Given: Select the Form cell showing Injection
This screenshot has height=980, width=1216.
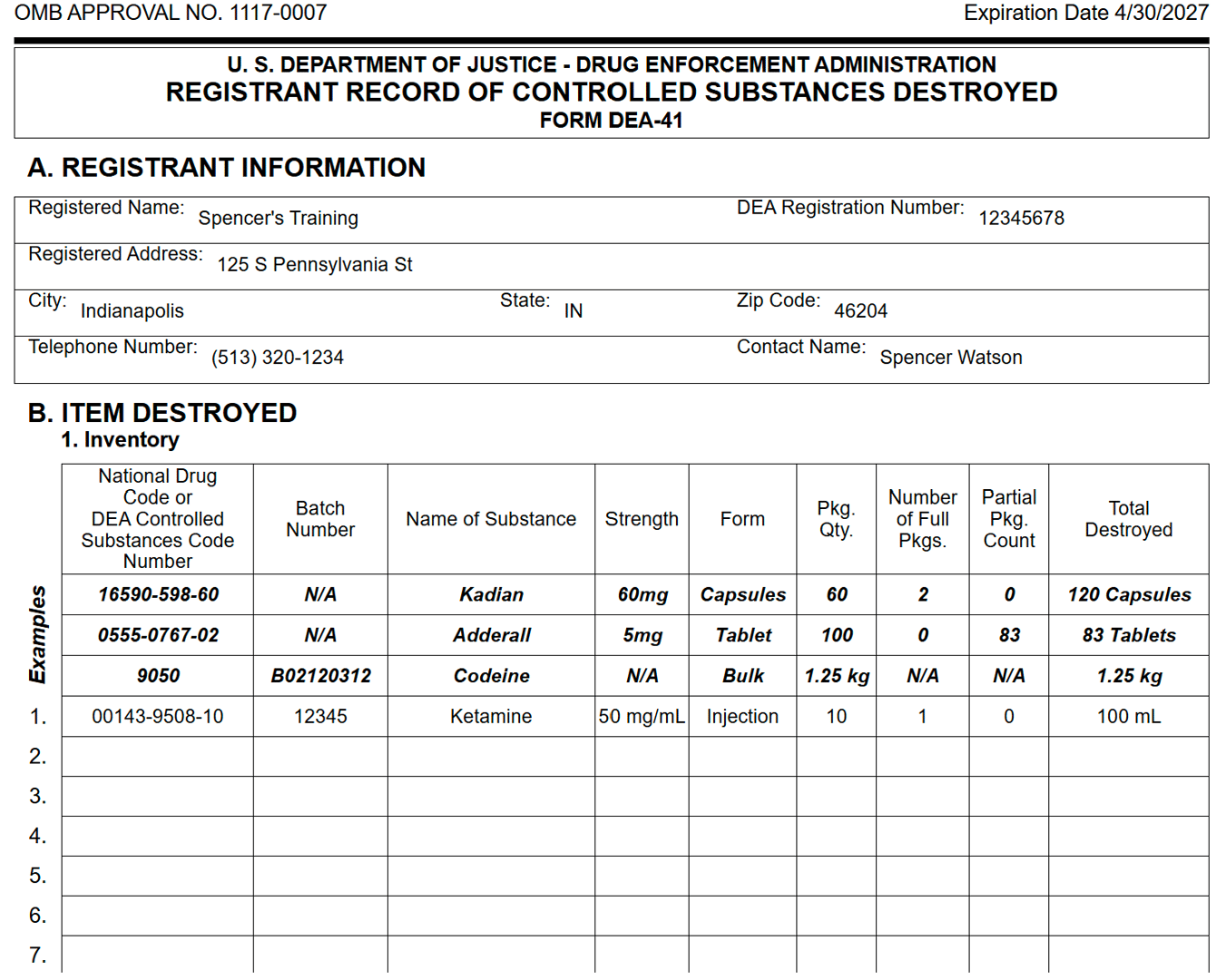Looking at the screenshot, I should 742,716.
